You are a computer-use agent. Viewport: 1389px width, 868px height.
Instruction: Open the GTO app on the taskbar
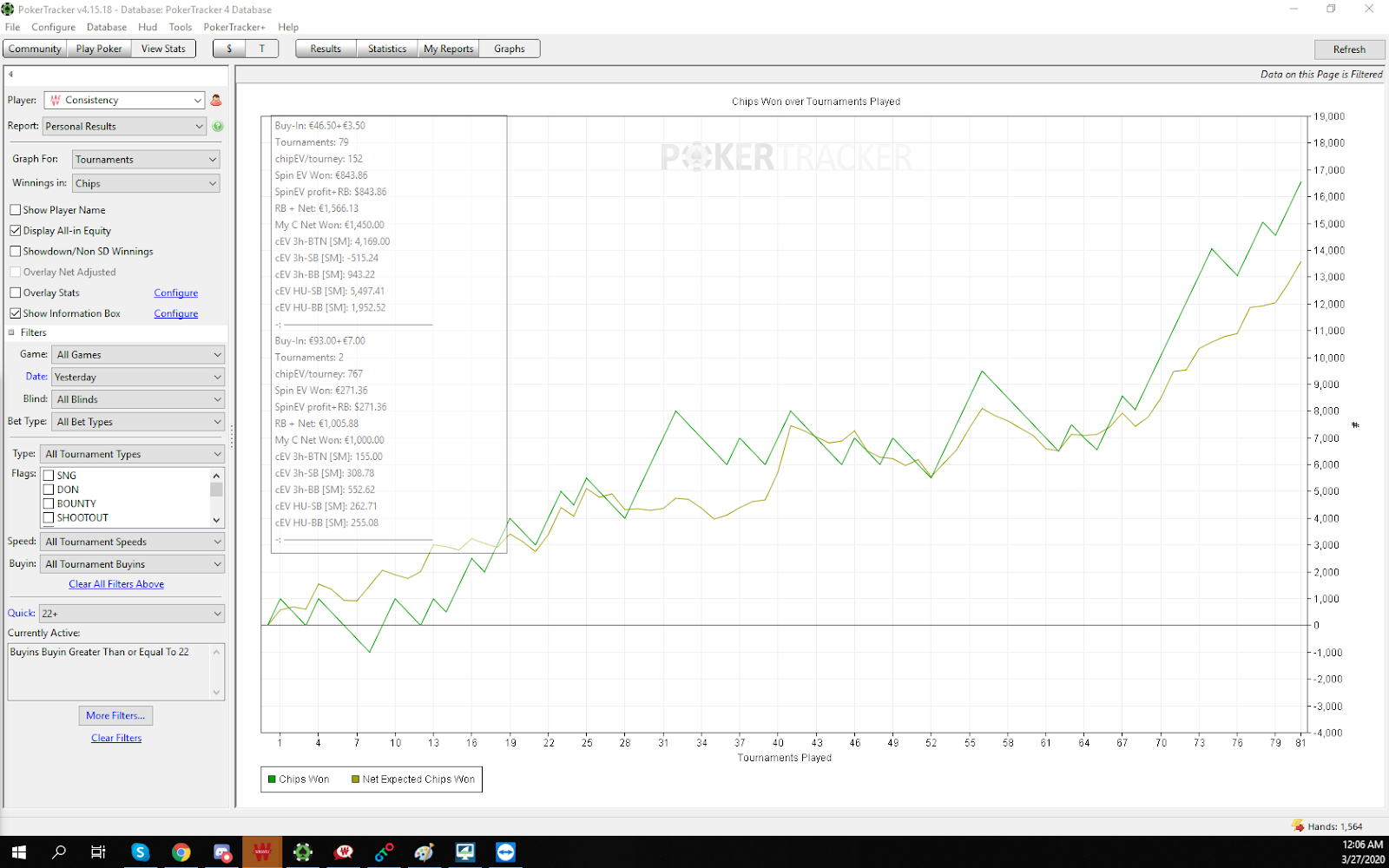(x=384, y=852)
